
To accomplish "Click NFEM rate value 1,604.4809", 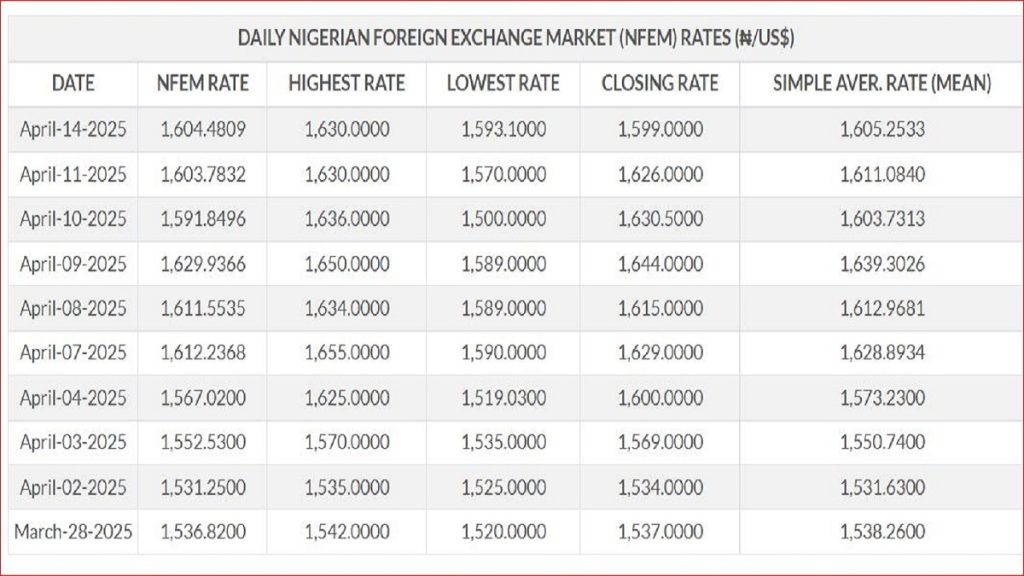I will (202, 130).
